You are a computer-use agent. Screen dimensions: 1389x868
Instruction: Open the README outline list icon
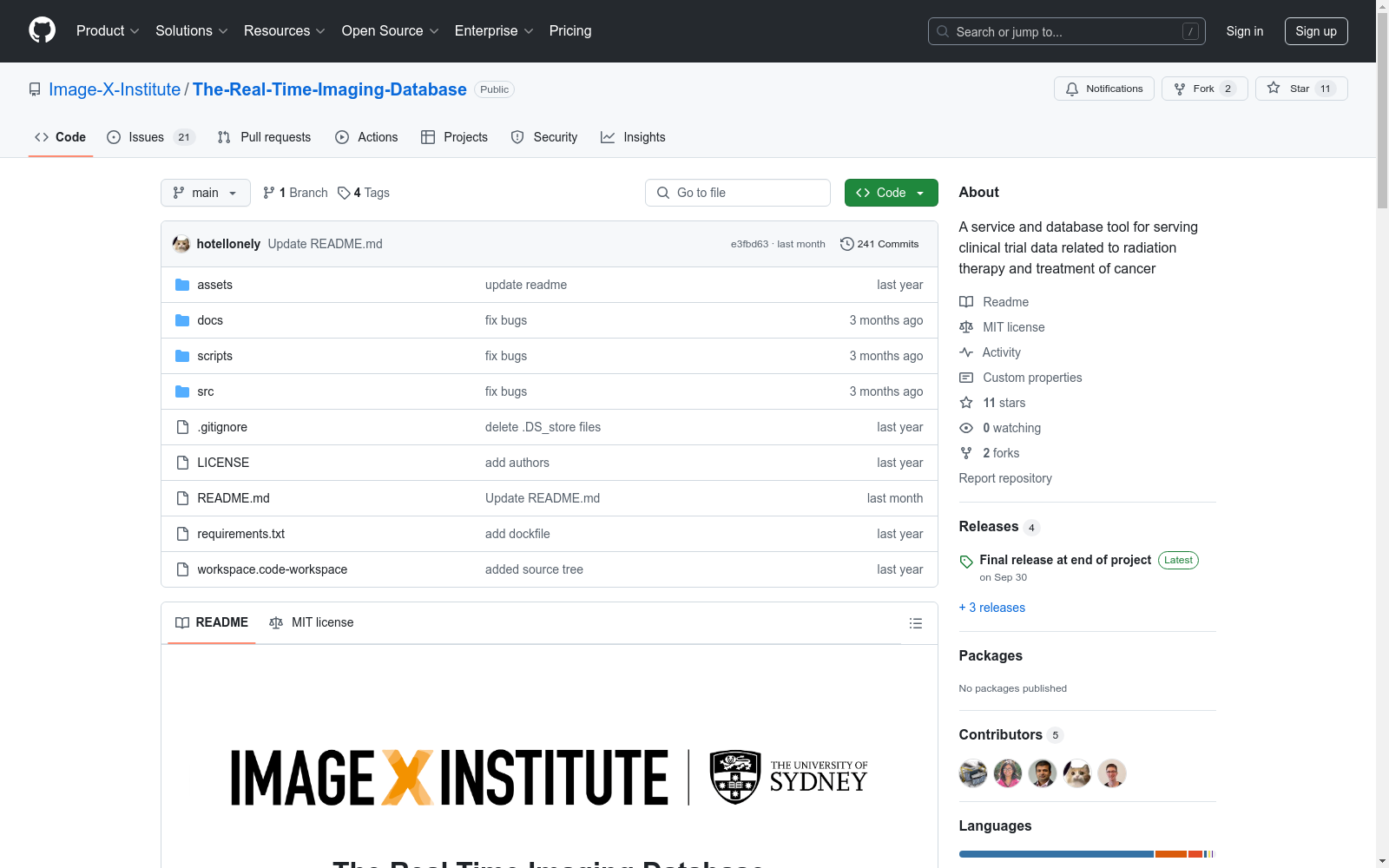[x=915, y=623]
